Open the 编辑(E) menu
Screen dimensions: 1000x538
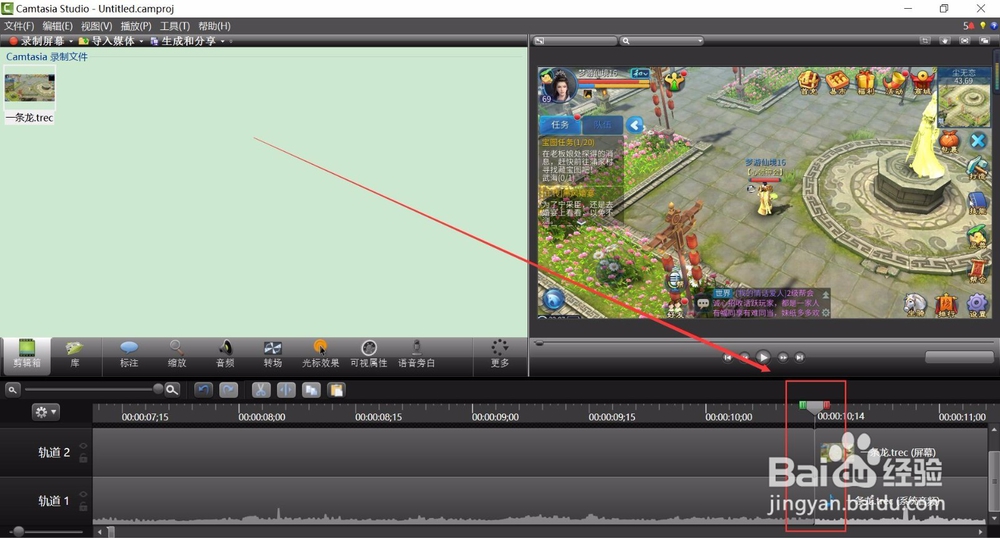pos(57,26)
